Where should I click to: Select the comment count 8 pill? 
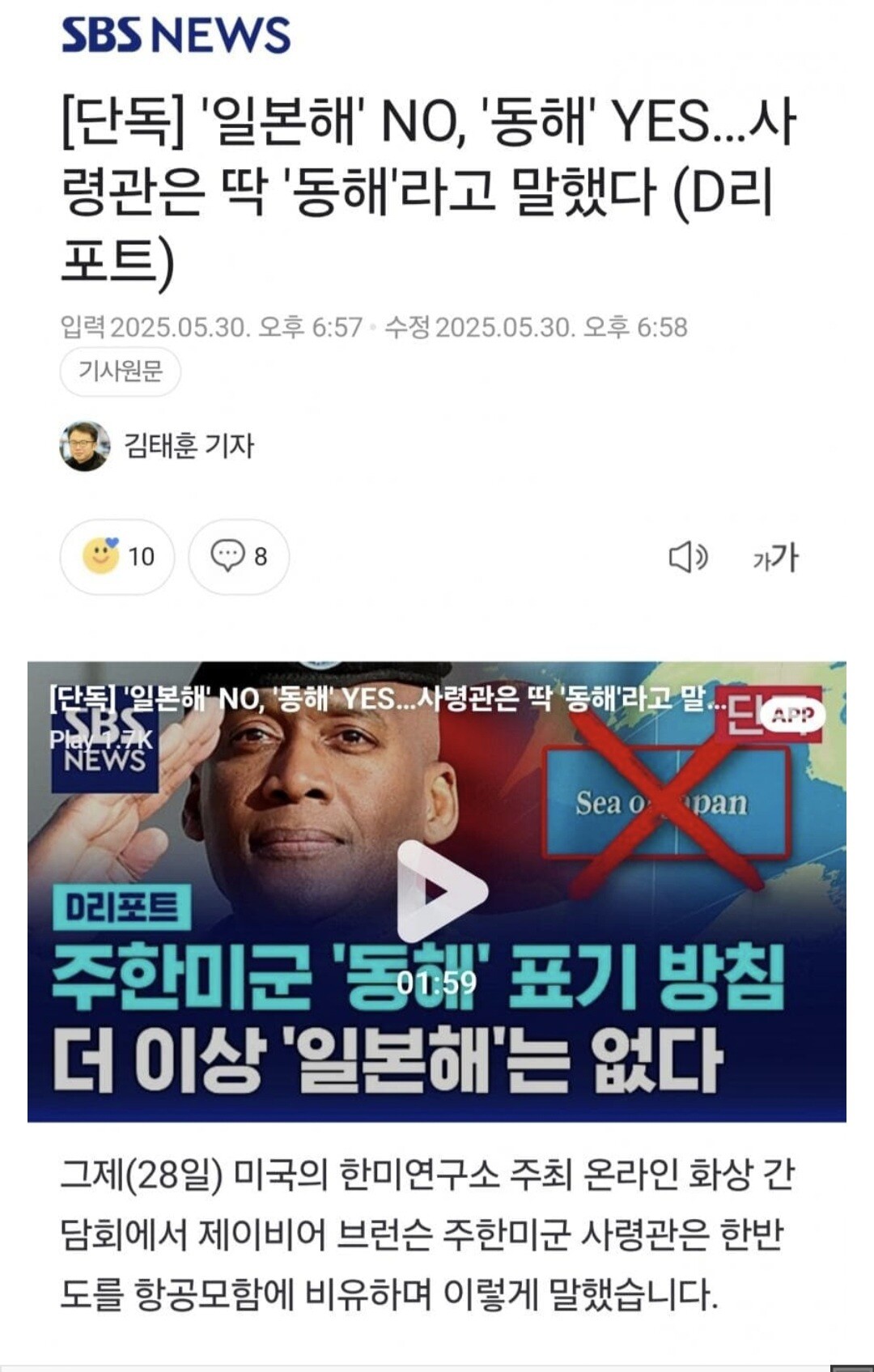pos(239,556)
